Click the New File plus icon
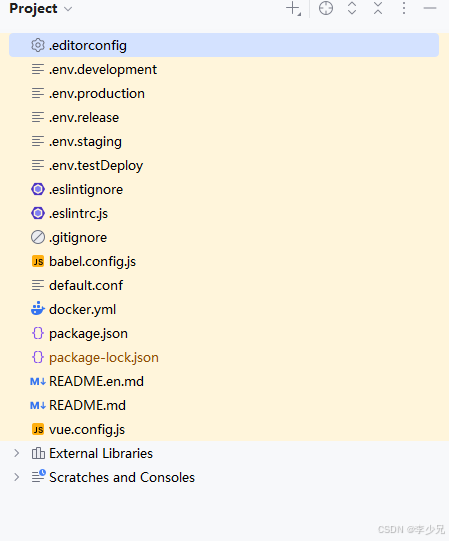449x541 pixels. click(x=294, y=8)
